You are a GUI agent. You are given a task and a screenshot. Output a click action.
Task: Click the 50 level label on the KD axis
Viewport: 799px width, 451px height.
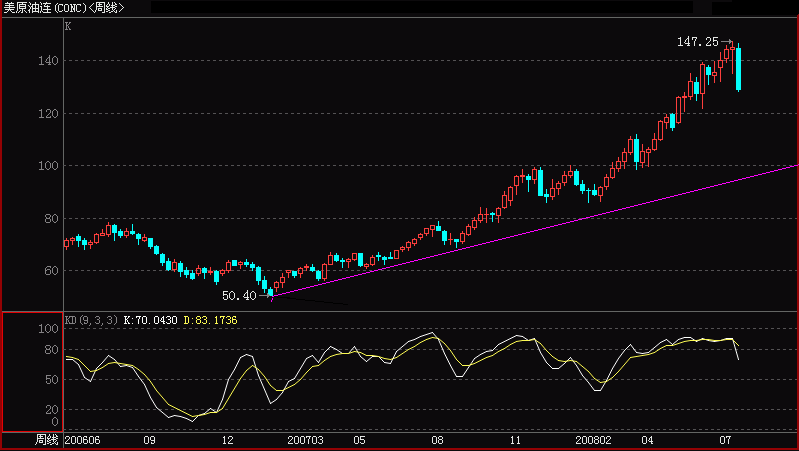pyautogui.click(x=51, y=380)
